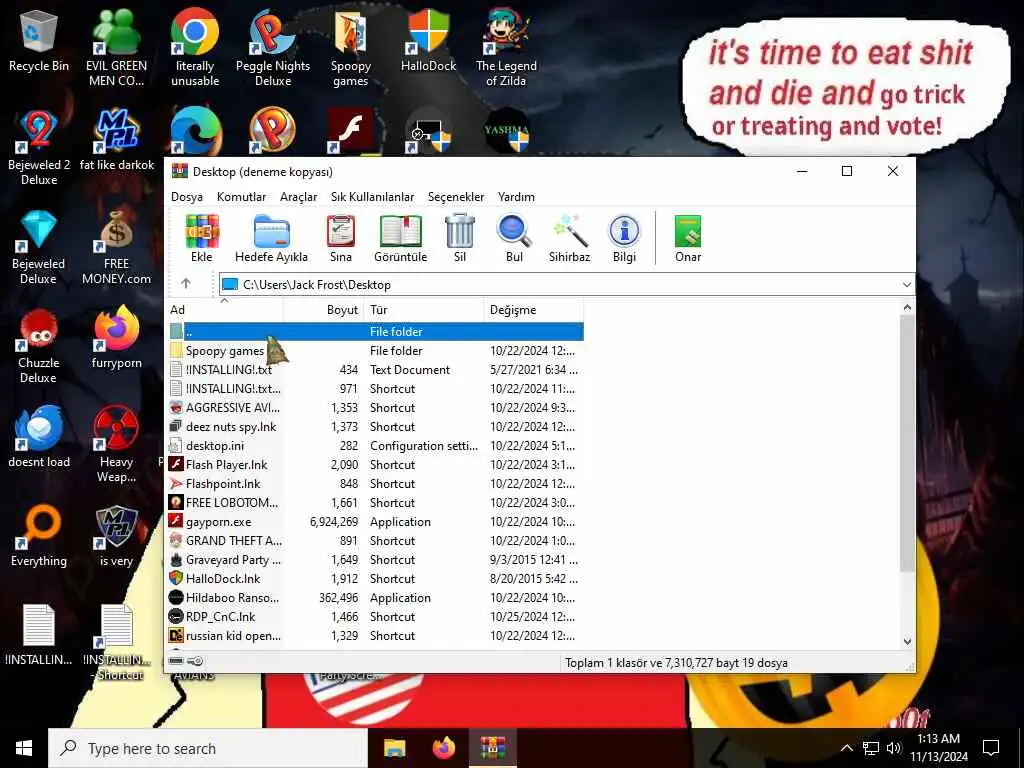Click the Hedefe Ayıkla extract toolbar icon

click(x=271, y=238)
